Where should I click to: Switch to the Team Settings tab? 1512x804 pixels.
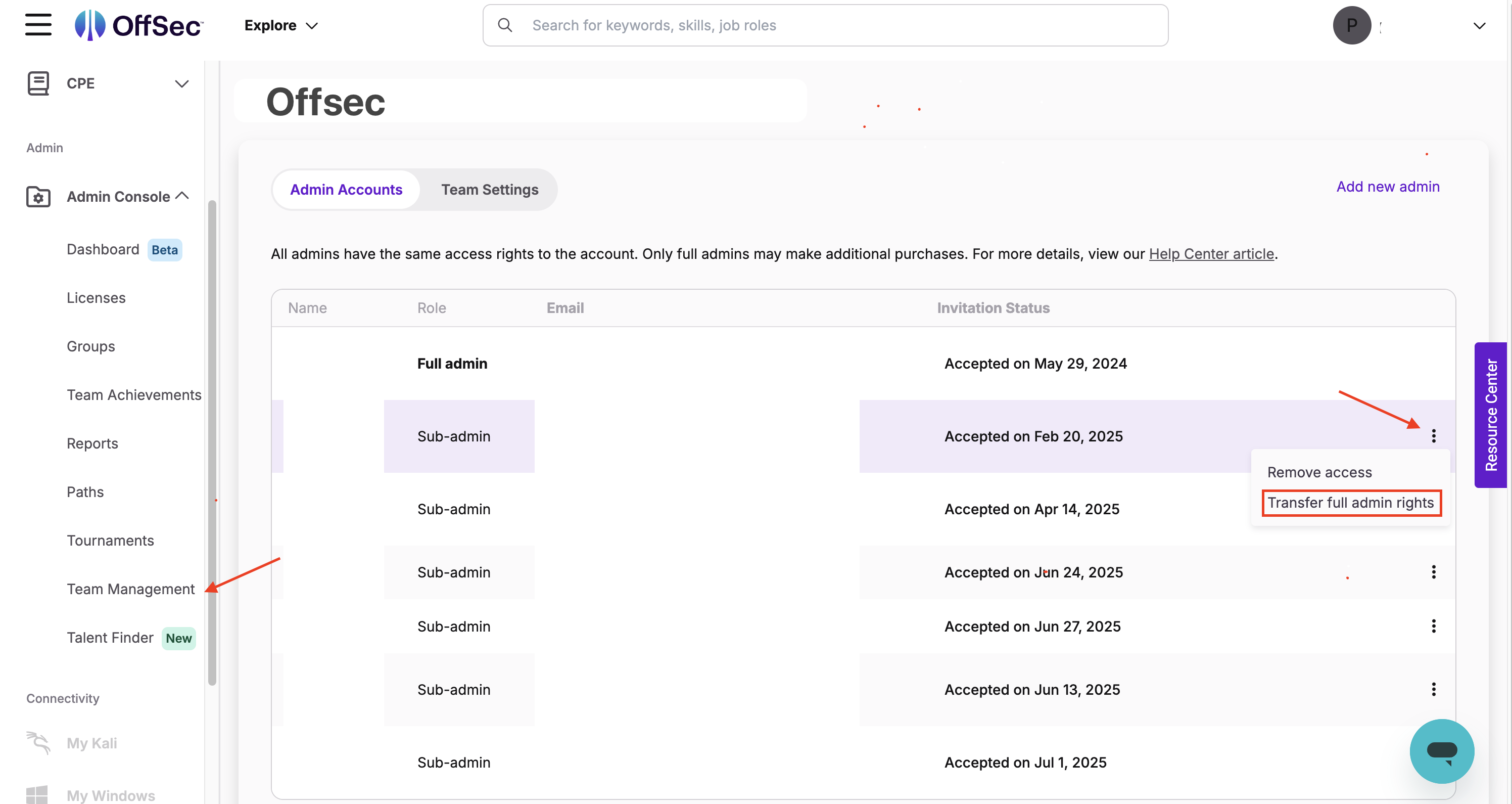[x=489, y=190]
